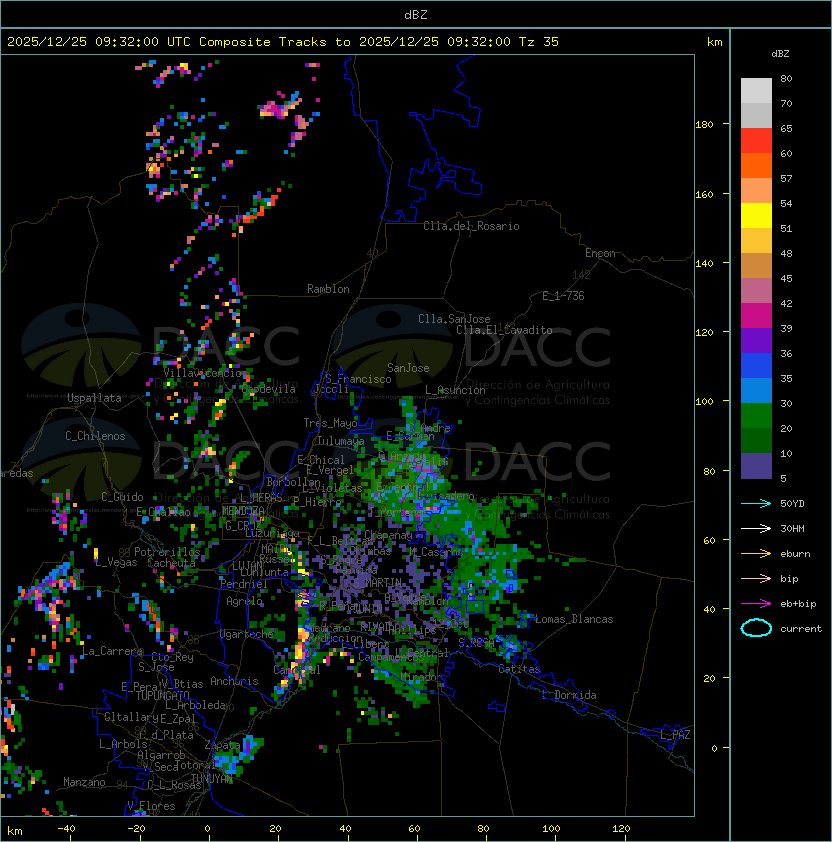Click the 'eb+bip' legend label

point(798,604)
